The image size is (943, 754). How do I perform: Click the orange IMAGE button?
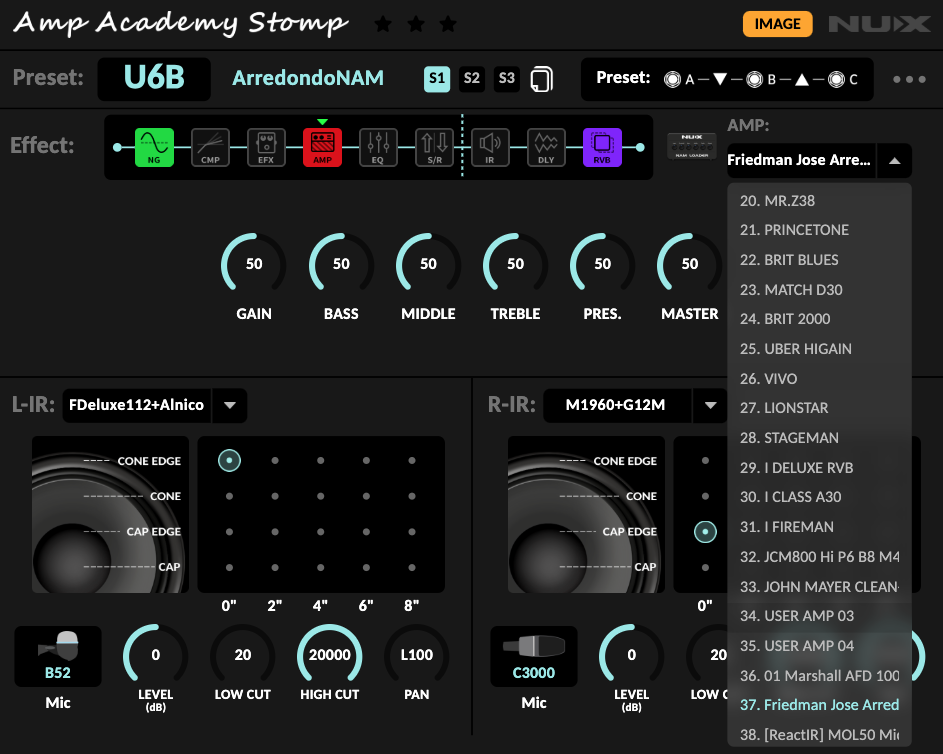pos(777,24)
